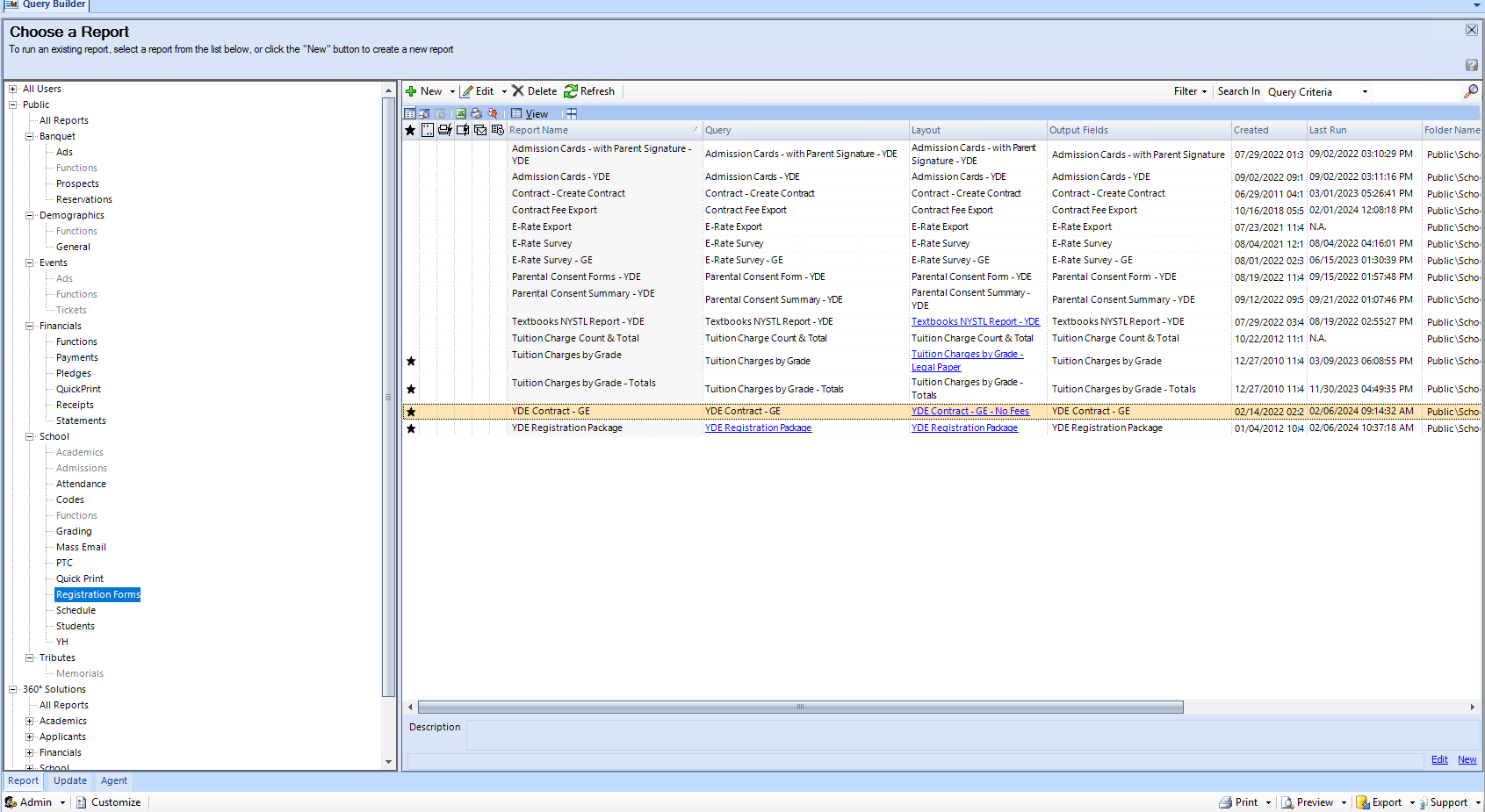This screenshot has height=812, width=1485.
Task: Collapse the Financials tree node under Public
Action: (29, 326)
